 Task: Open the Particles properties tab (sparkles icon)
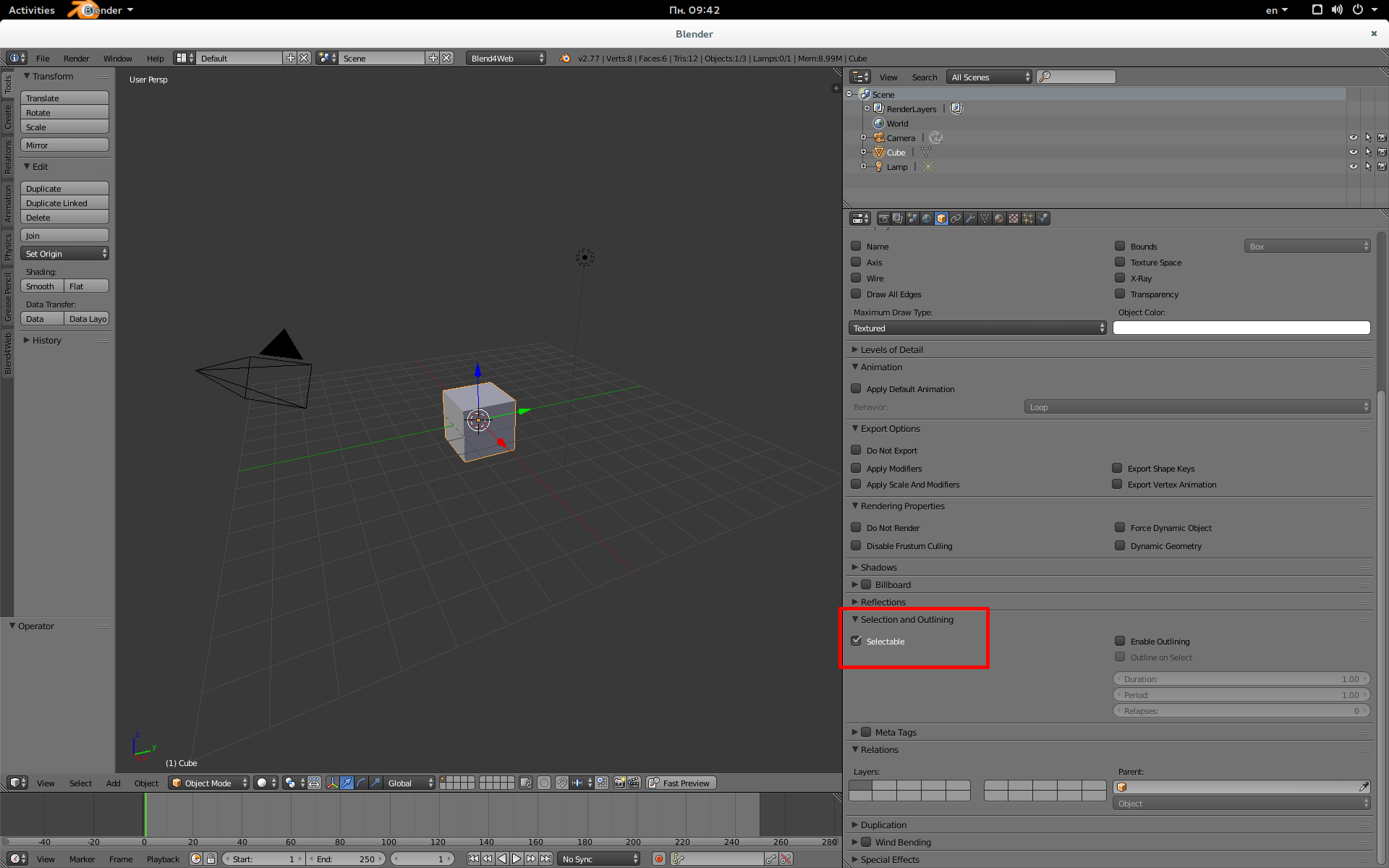pyautogui.click(x=1028, y=218)
